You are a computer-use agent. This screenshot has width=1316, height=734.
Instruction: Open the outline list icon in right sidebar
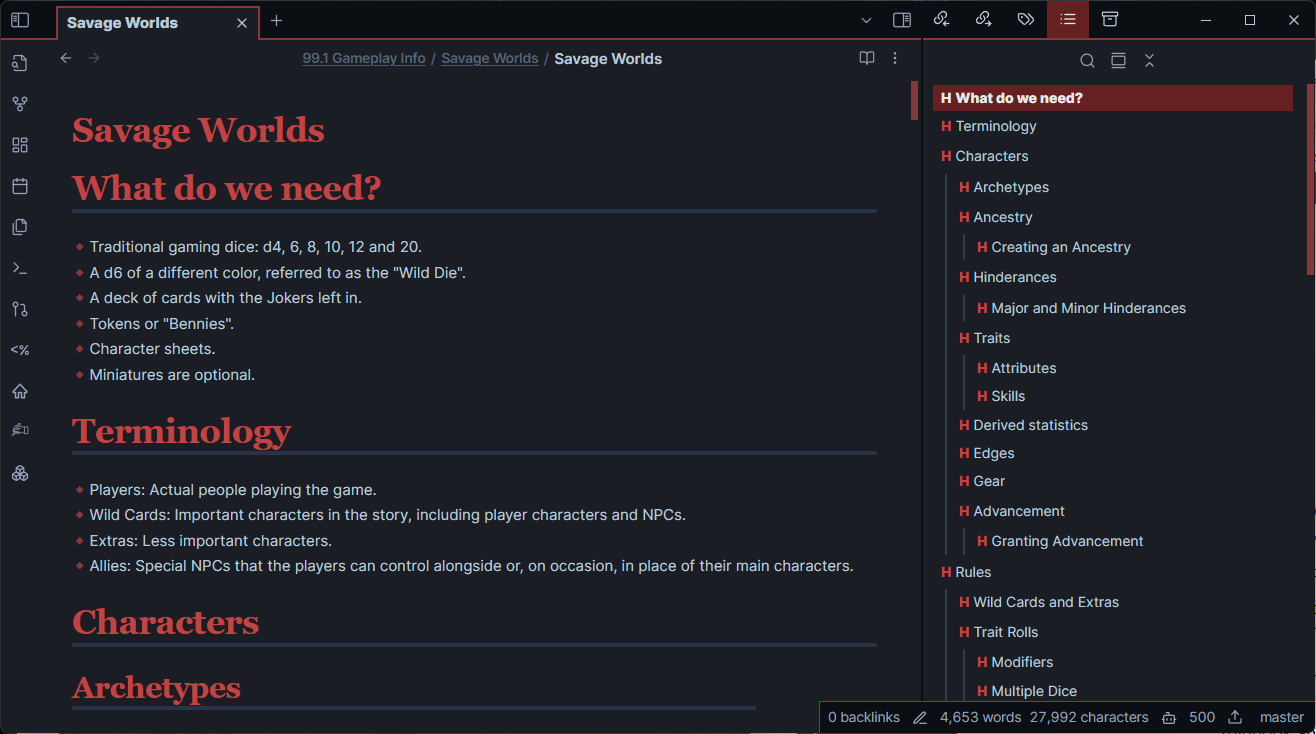1068,20
